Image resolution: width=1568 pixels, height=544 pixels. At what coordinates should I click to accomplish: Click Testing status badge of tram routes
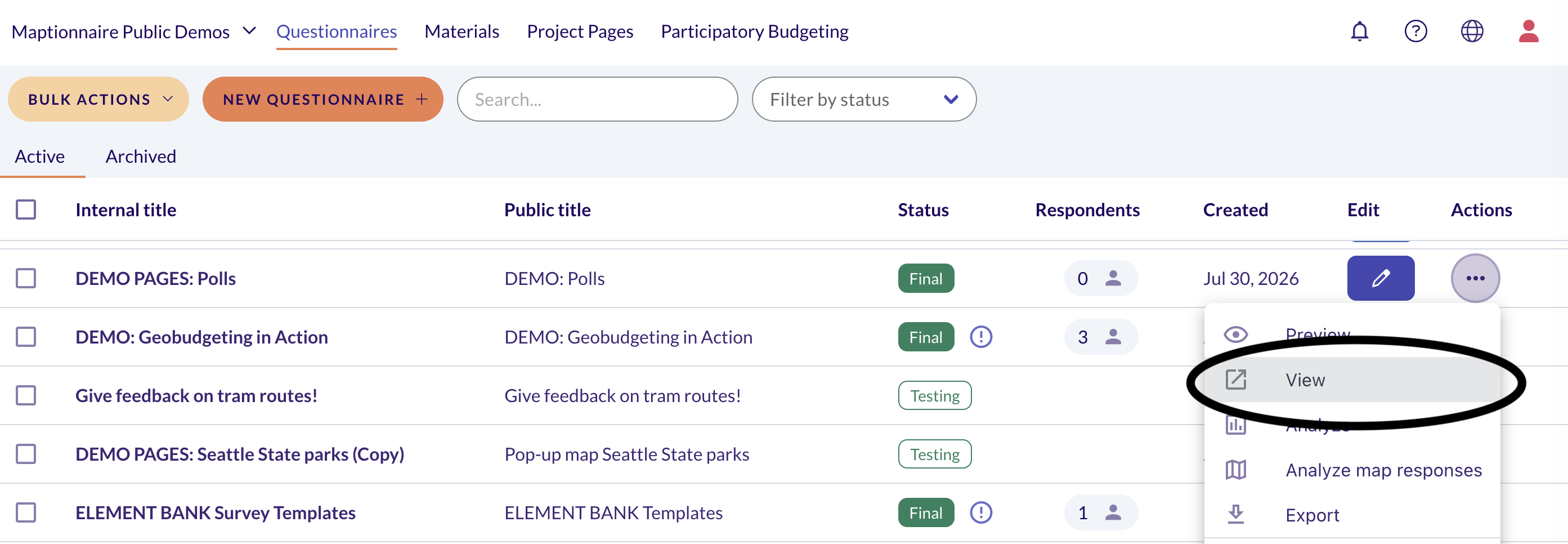[x=934, y=395]
